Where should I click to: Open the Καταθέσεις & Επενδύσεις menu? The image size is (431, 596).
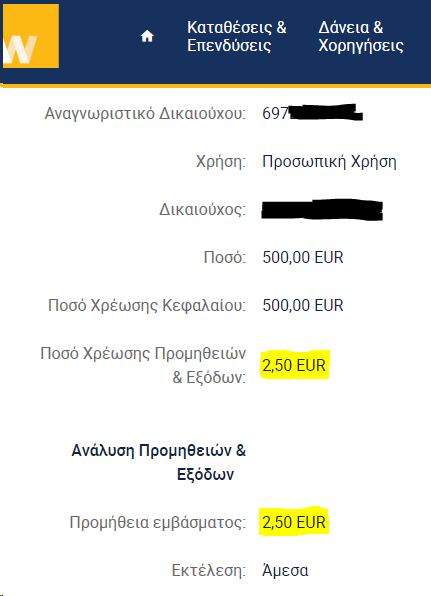pyautogui.click(x=236, y=36)
